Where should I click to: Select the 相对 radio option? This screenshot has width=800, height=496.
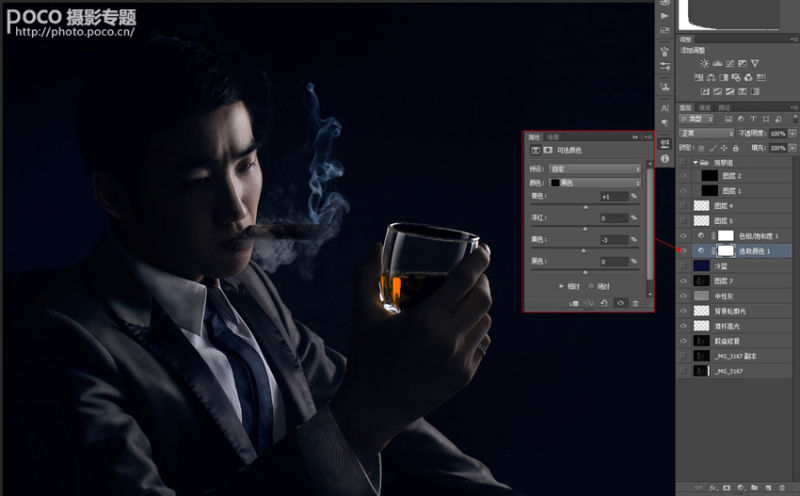[562, 285]
